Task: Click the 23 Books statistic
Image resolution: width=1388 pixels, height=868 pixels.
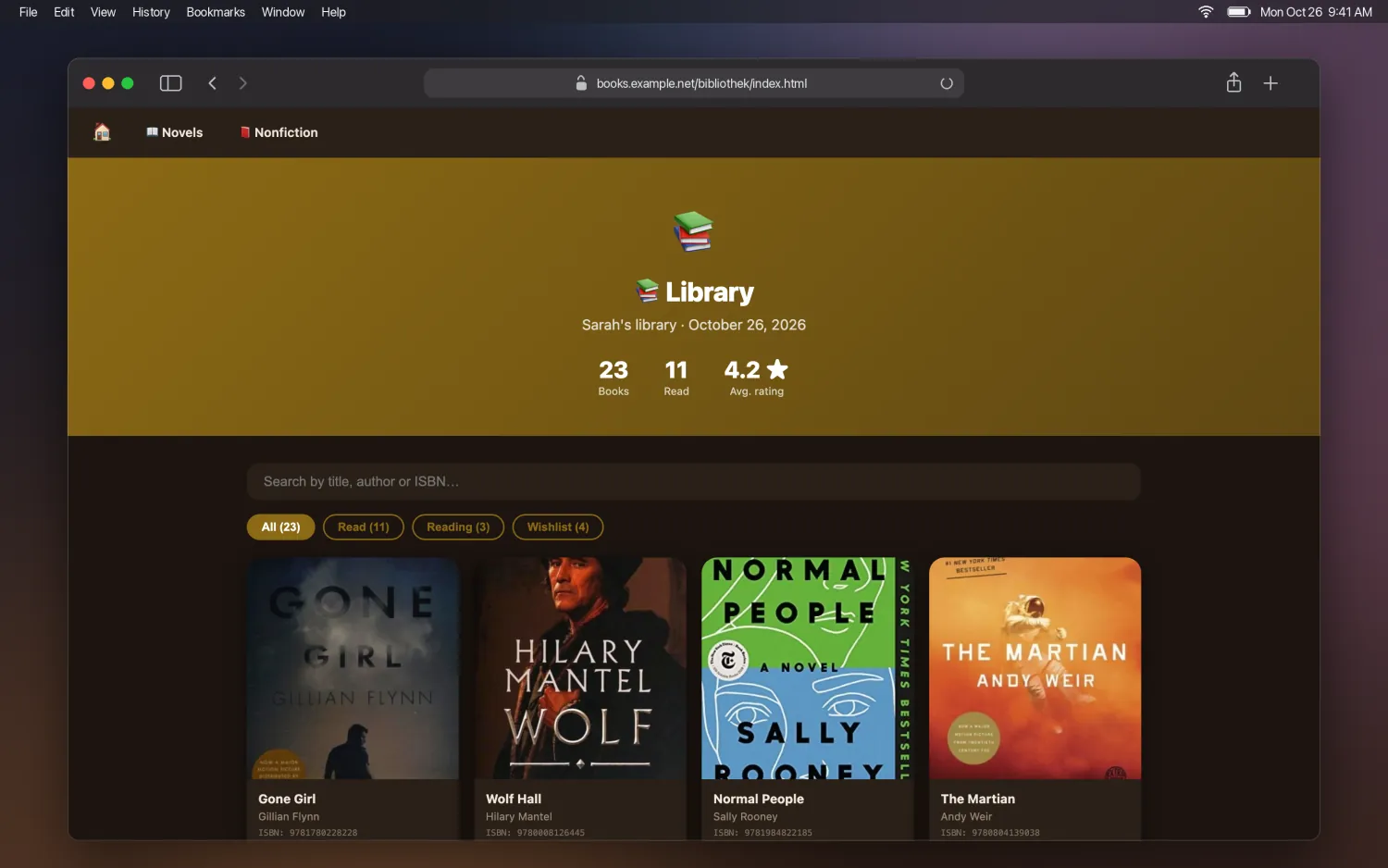Action: [613, 378]
